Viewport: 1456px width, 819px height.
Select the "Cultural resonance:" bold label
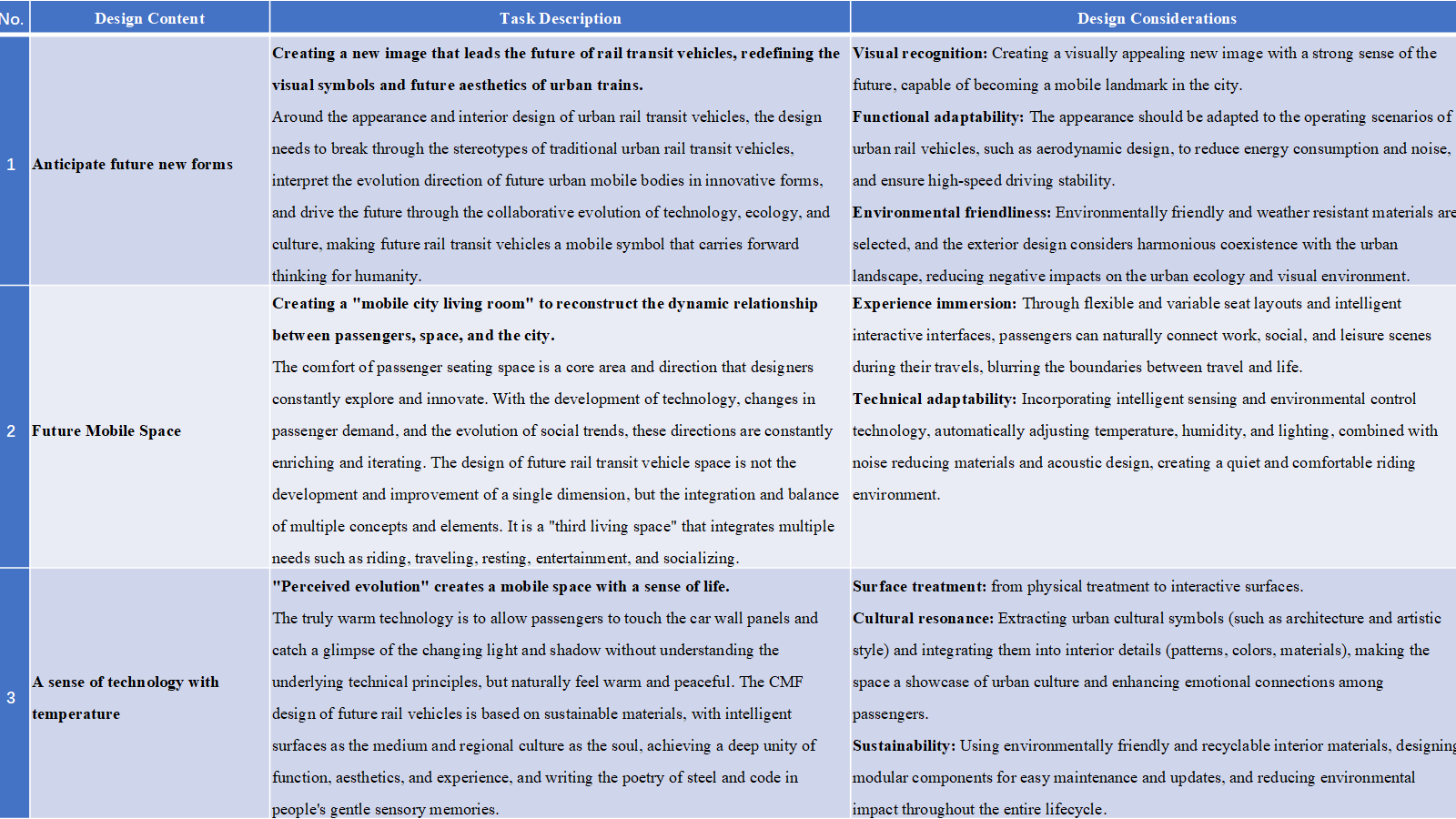click(x=923, y=619)
